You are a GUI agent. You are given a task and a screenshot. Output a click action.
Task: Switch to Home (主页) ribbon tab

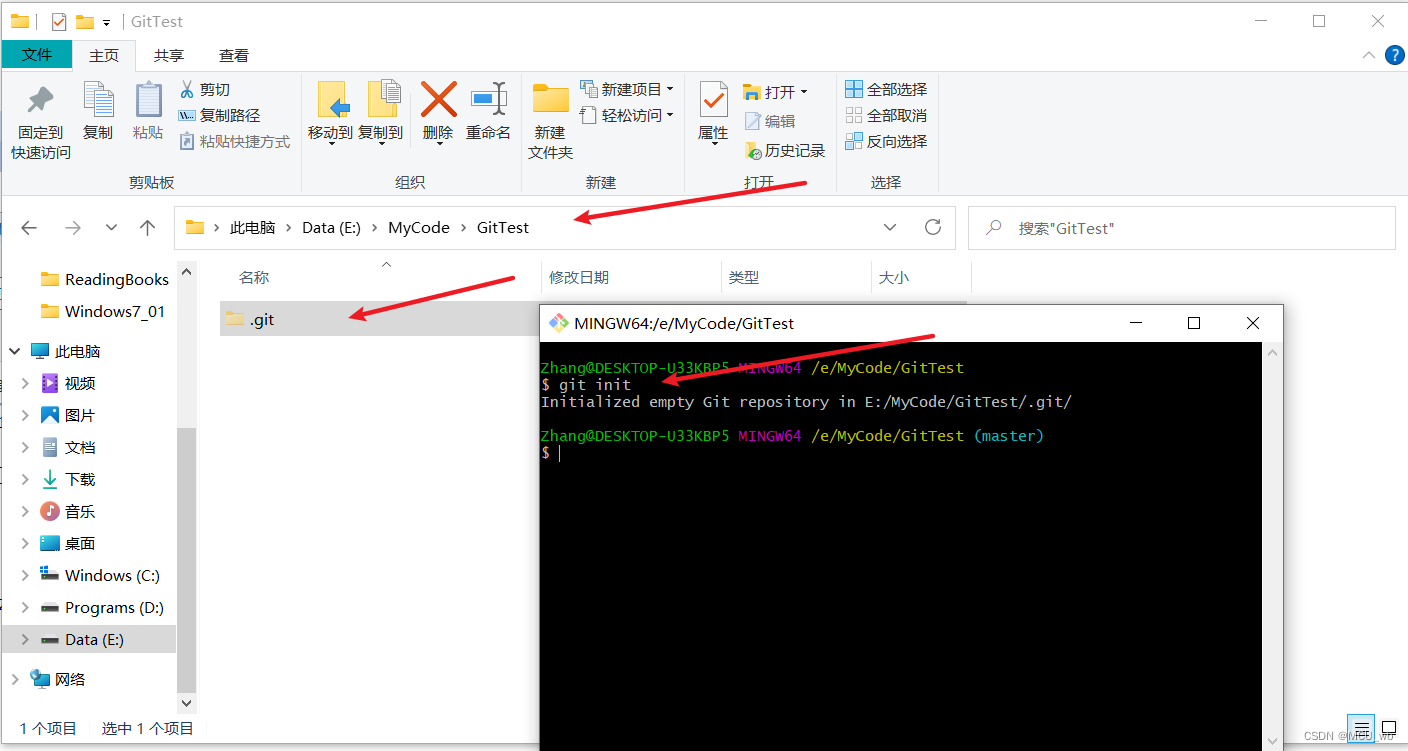click(x=104, y=56)
